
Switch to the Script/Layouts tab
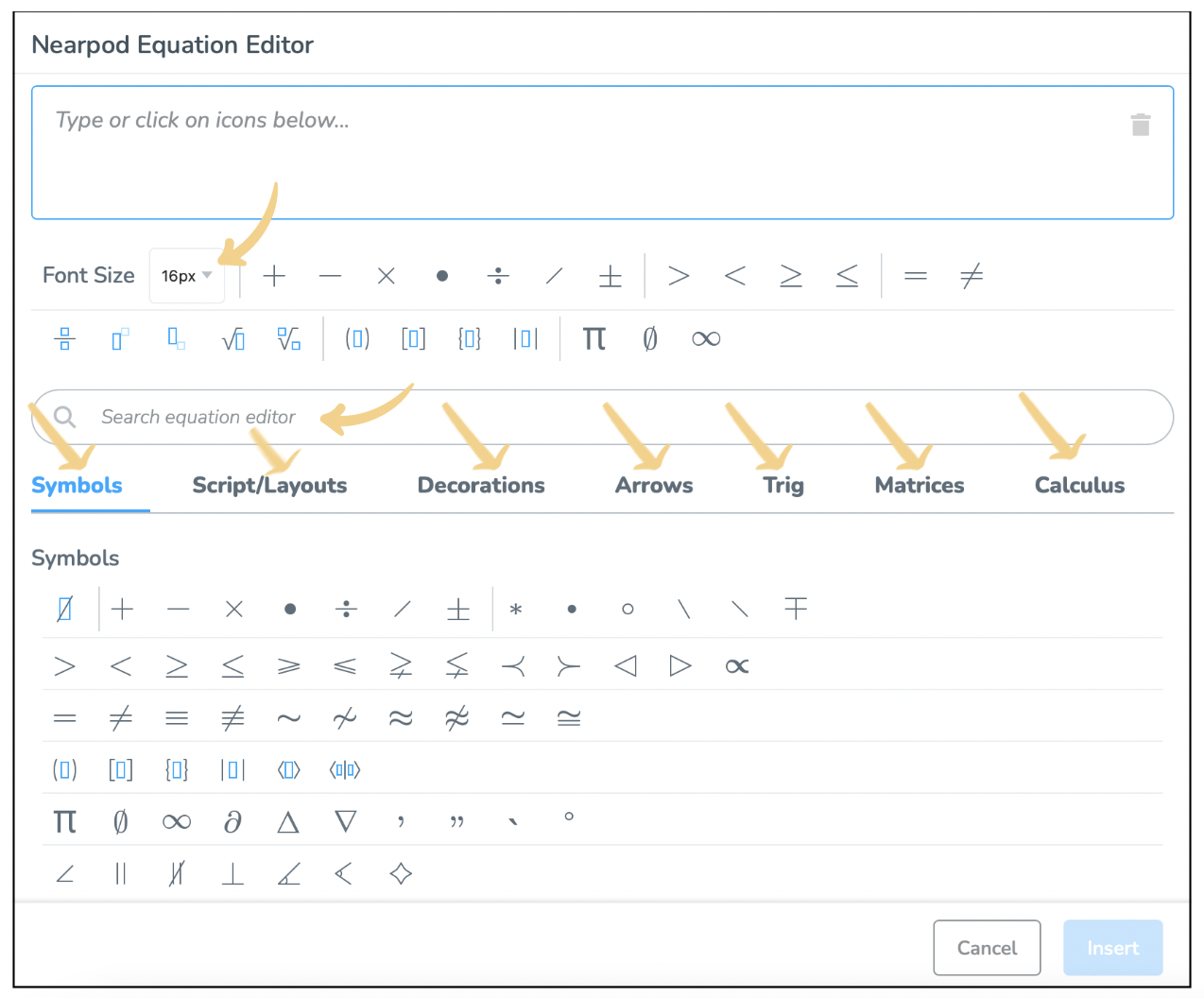[x=269, y=486]
